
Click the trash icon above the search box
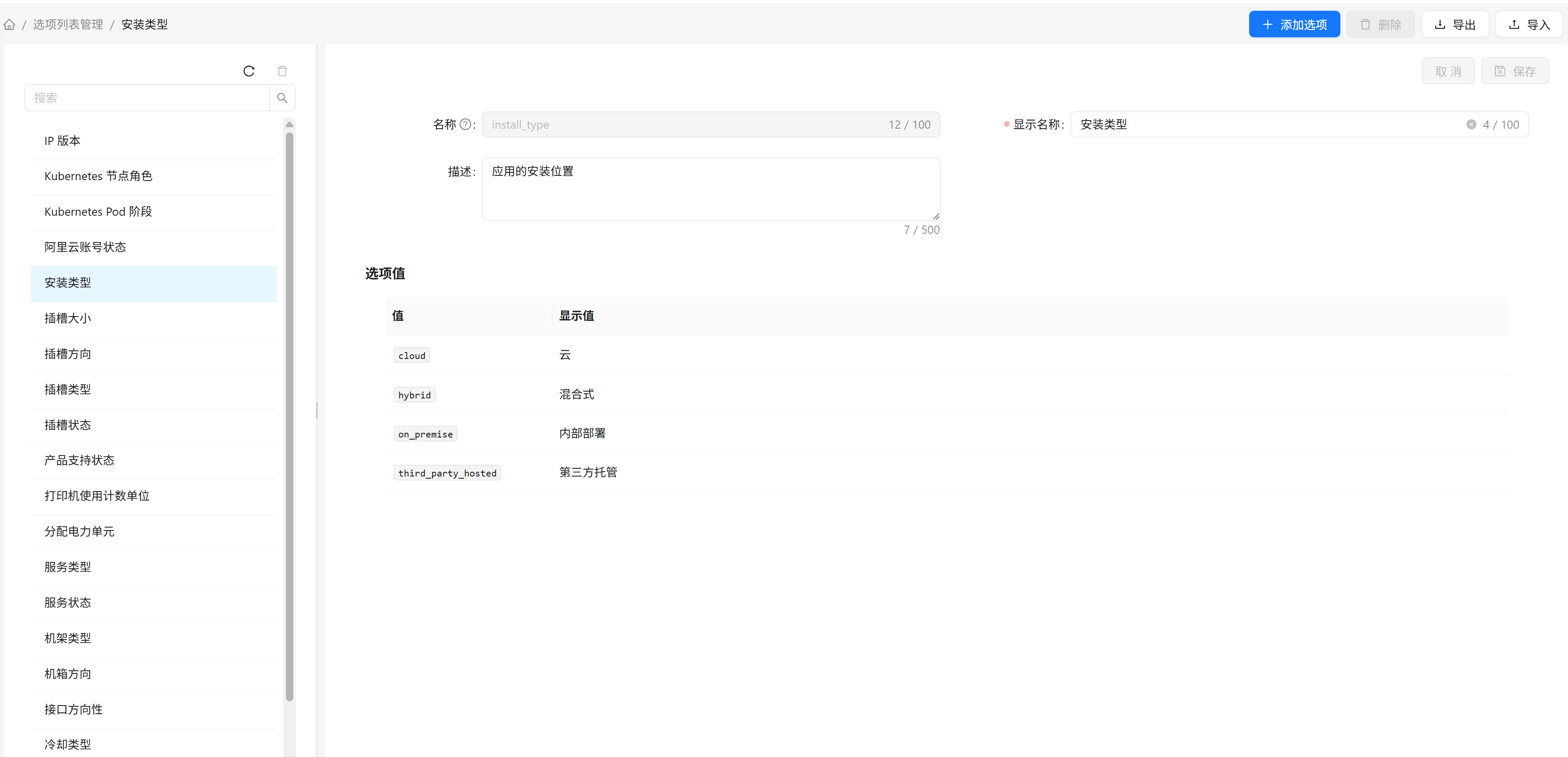[x=282, y=71]
